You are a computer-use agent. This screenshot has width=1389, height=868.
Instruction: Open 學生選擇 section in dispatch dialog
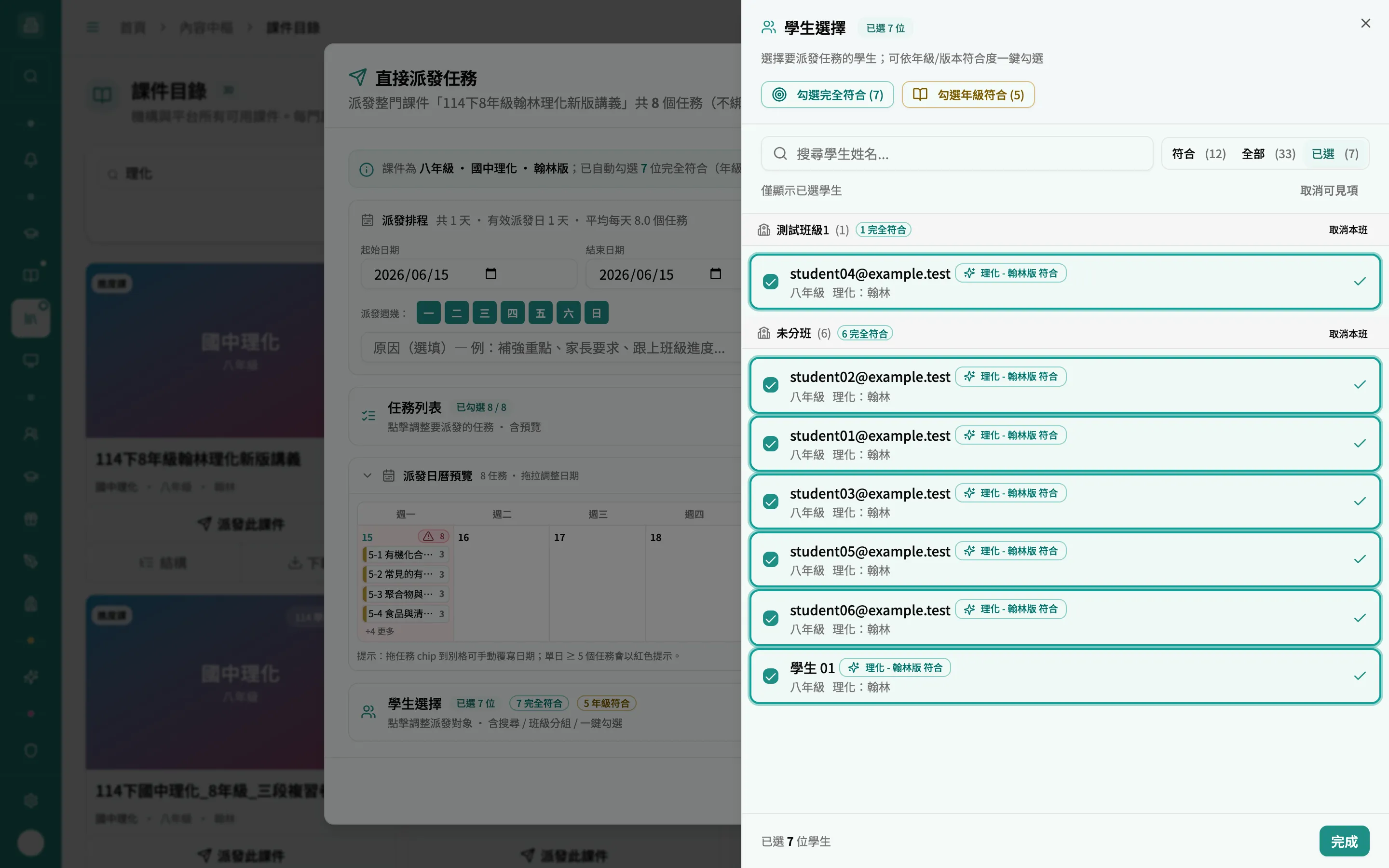[545, 712]
